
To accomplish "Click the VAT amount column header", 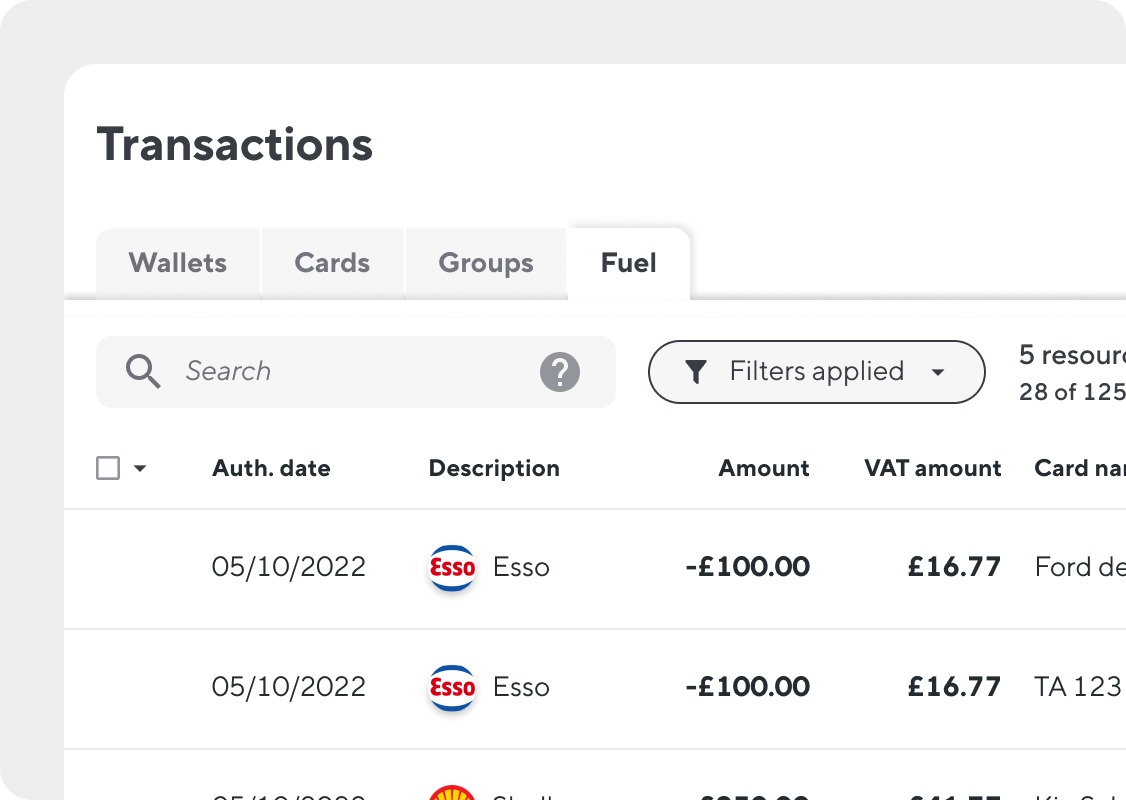I will point(933,468).
